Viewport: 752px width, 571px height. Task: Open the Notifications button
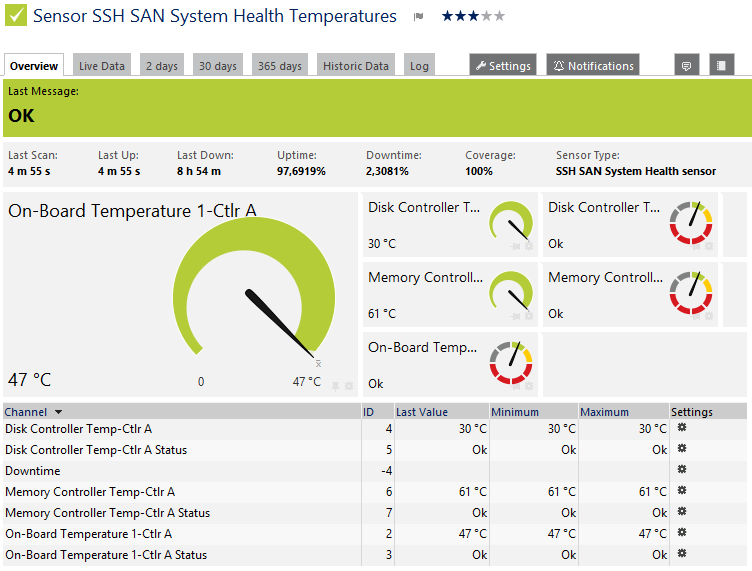(593, 65)
